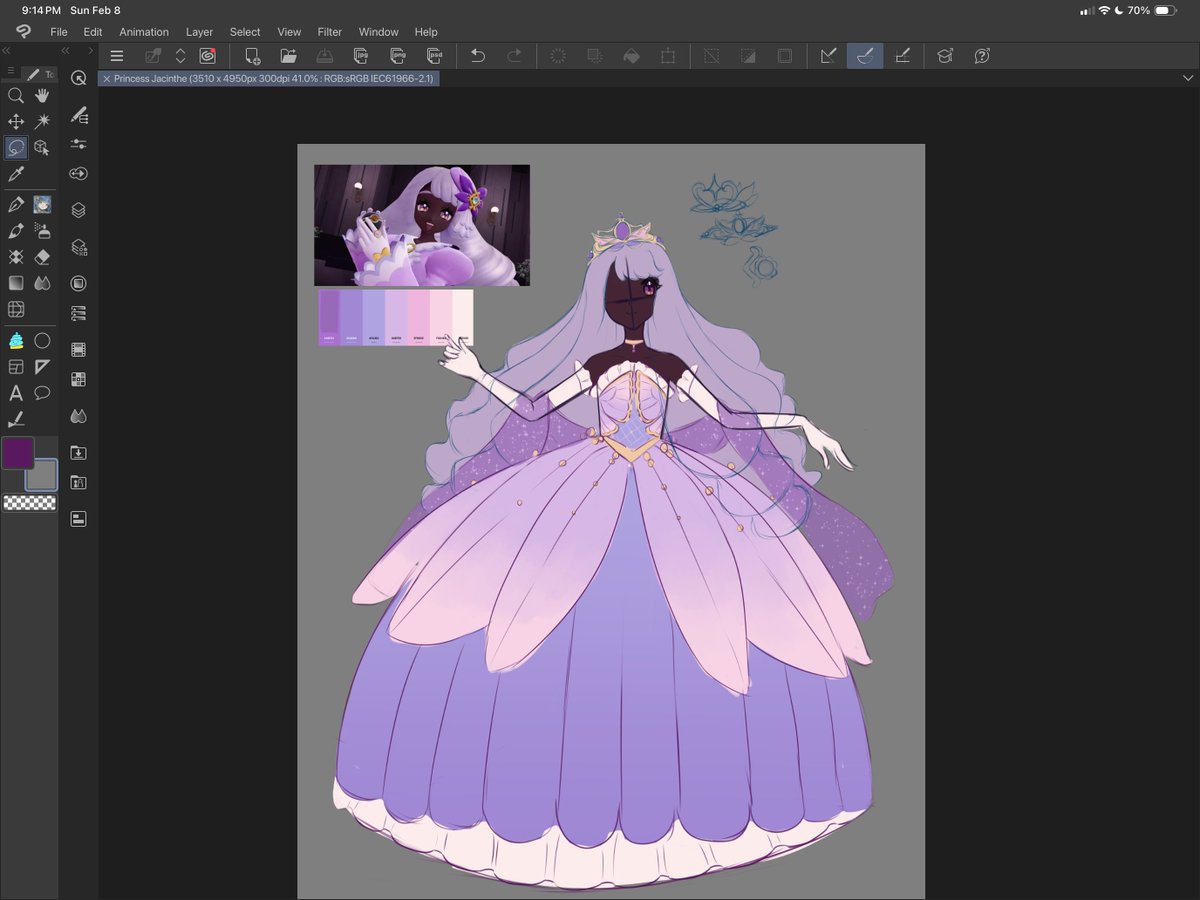Image resolution: width=1200 pixels, height=900 pixels.
Task: Click the command bar up/down arrows
Action: [180, 56]
